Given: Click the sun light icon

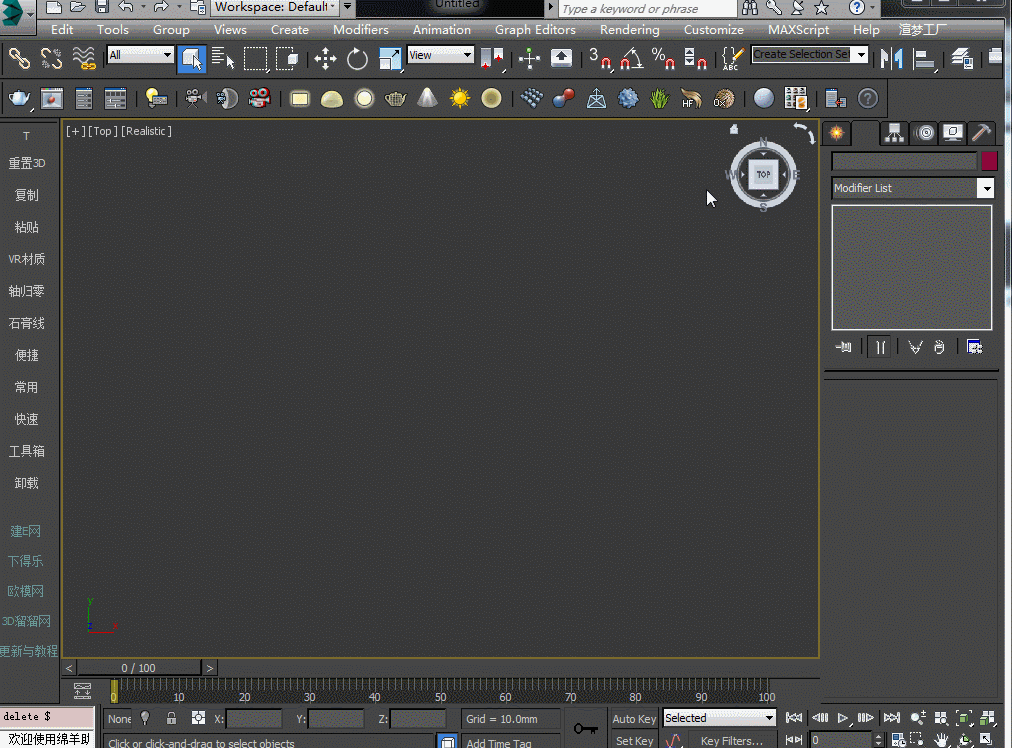Looking at the screenshot, I should click(x=459, y=98).
